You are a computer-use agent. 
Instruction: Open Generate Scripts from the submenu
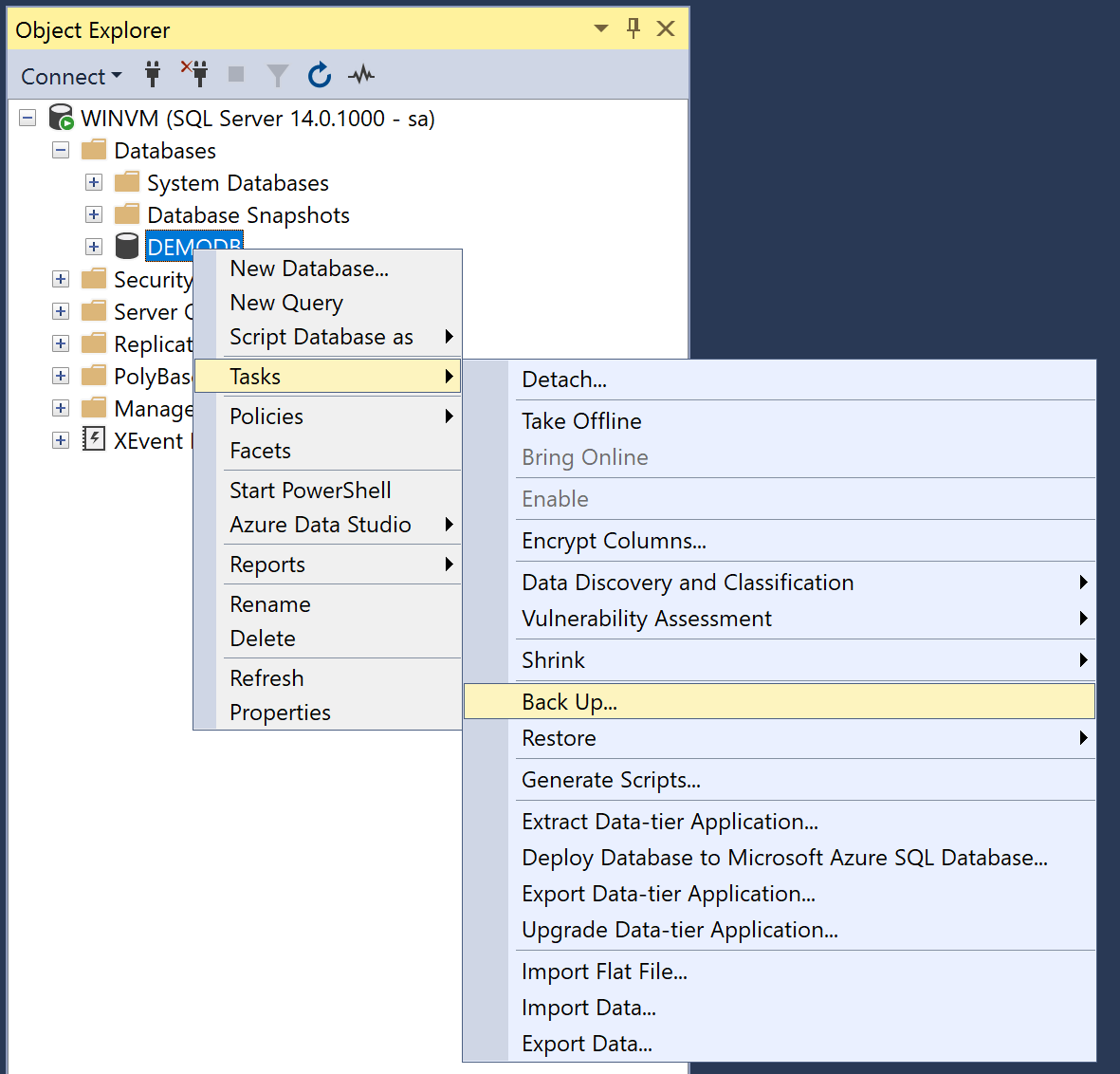pos(611,779)
